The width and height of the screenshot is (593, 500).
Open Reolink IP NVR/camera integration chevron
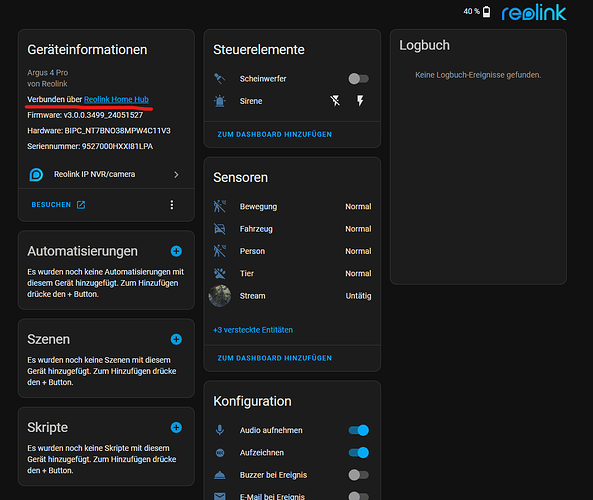pyautogui.click(x=176, y=174)
